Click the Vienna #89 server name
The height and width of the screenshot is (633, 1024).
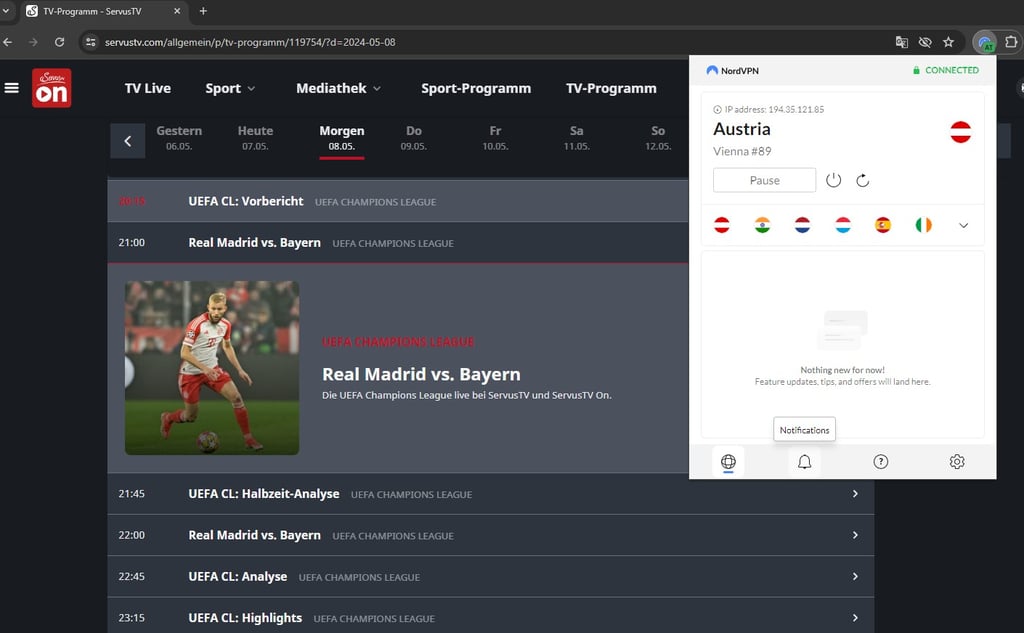click(x=742, y=151)
